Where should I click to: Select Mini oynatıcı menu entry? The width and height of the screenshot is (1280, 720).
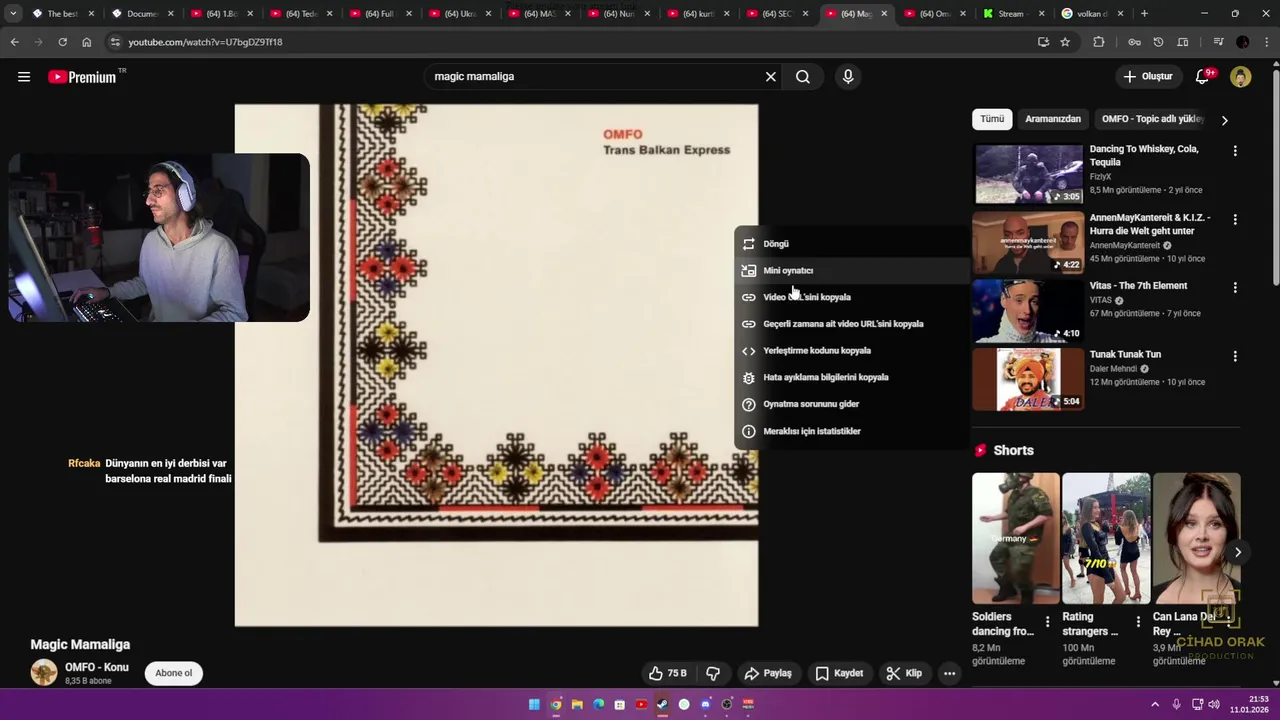click(851, 271)
